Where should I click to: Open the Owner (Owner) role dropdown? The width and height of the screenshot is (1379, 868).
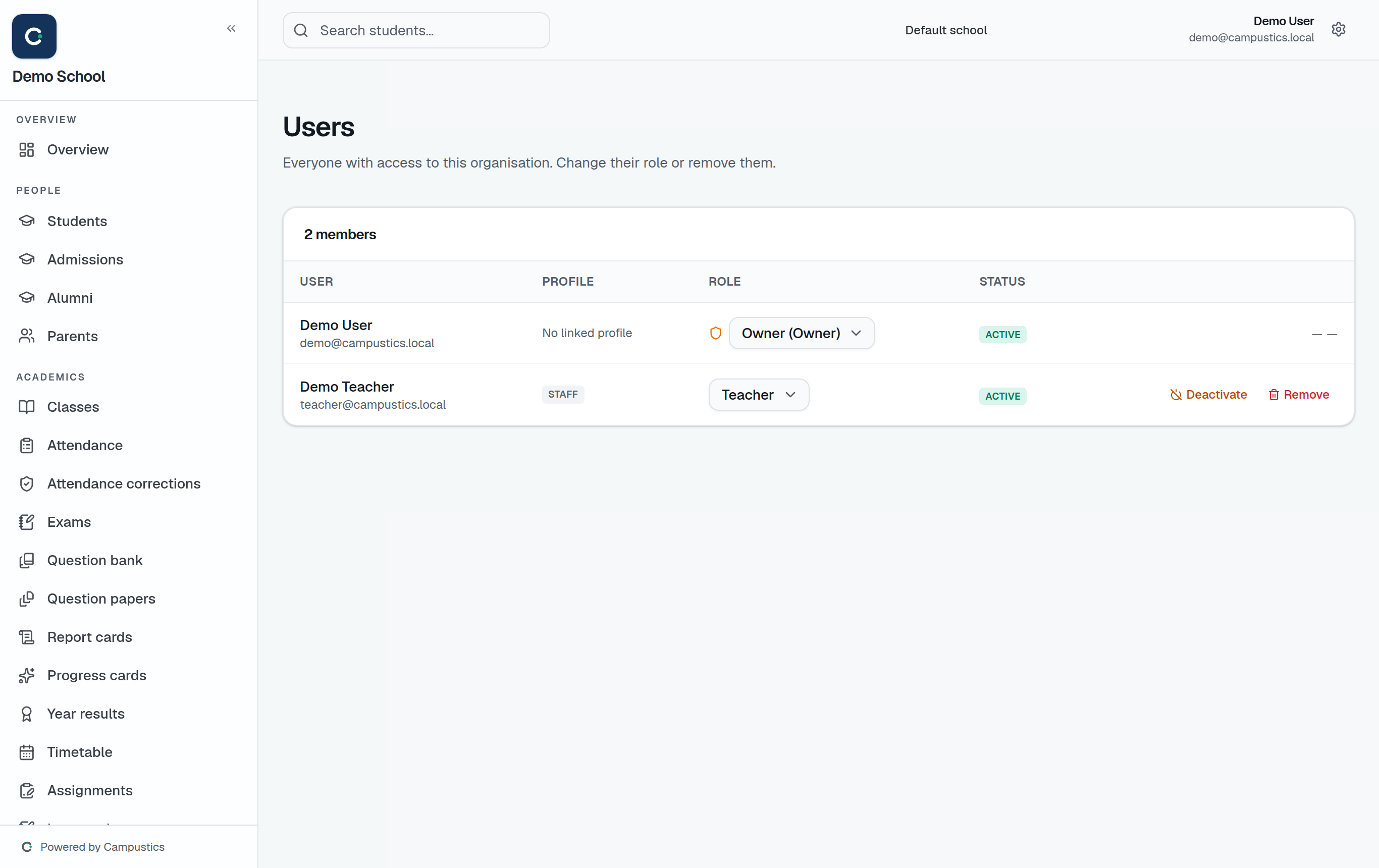click(801, 333)
